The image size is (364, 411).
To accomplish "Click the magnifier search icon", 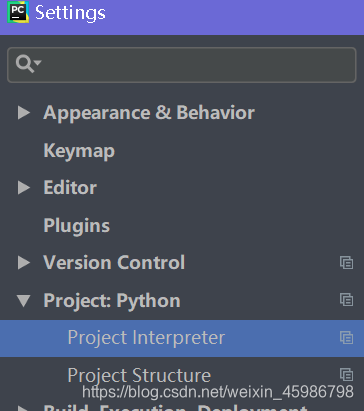I will 25,64.
